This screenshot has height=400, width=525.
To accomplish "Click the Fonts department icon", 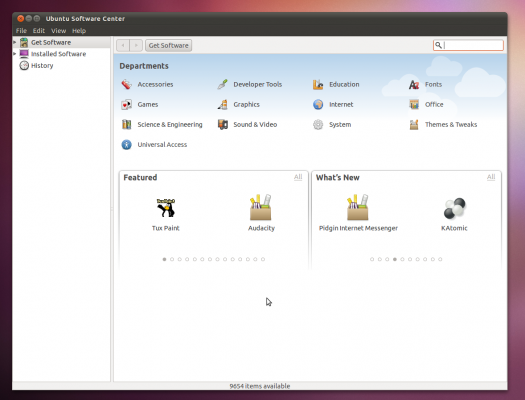I will (414, 84).
